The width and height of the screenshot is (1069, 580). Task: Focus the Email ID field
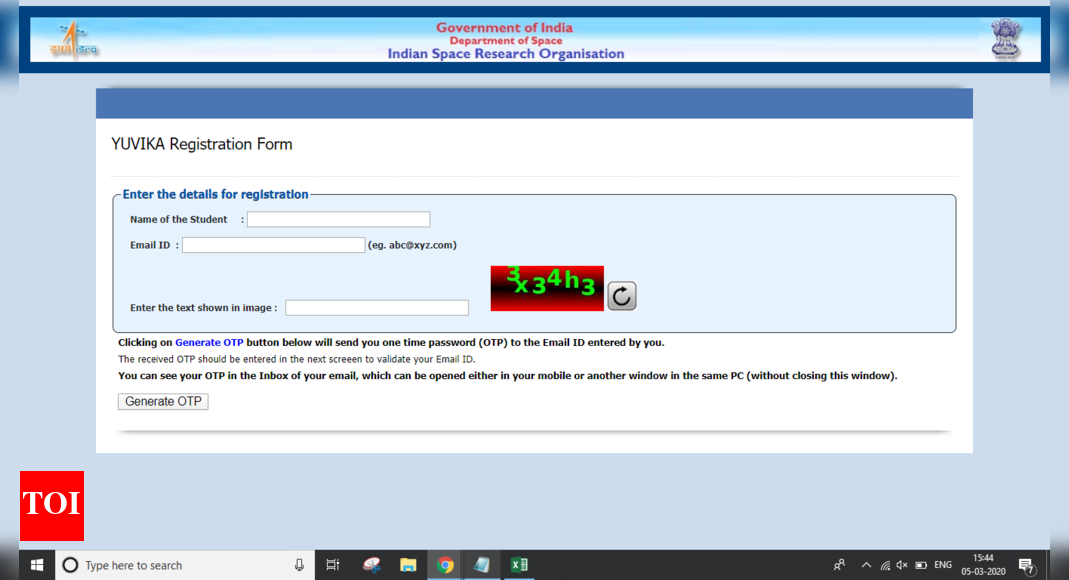(x=273, y=245)
